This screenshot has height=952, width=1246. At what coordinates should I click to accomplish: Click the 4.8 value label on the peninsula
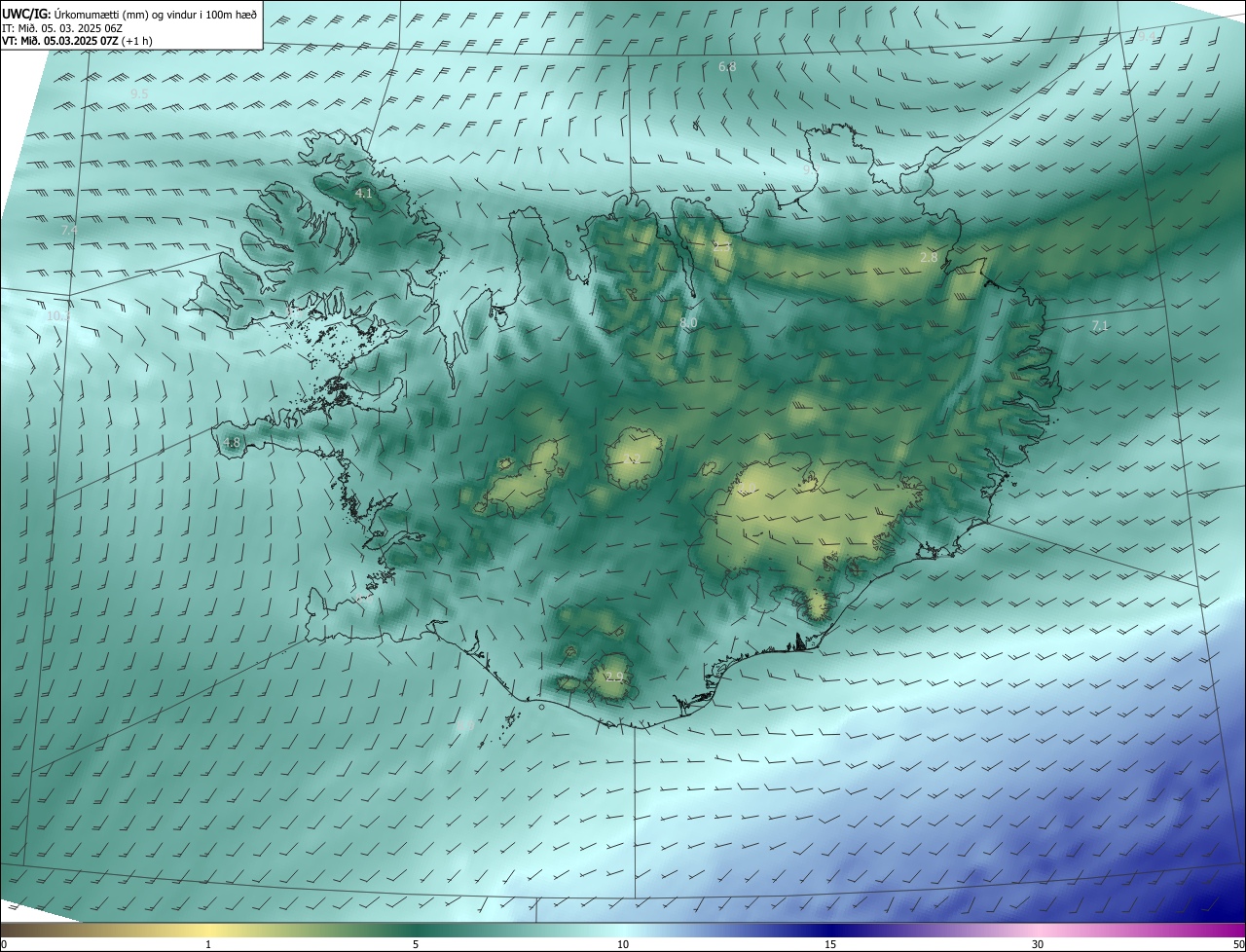232,443
